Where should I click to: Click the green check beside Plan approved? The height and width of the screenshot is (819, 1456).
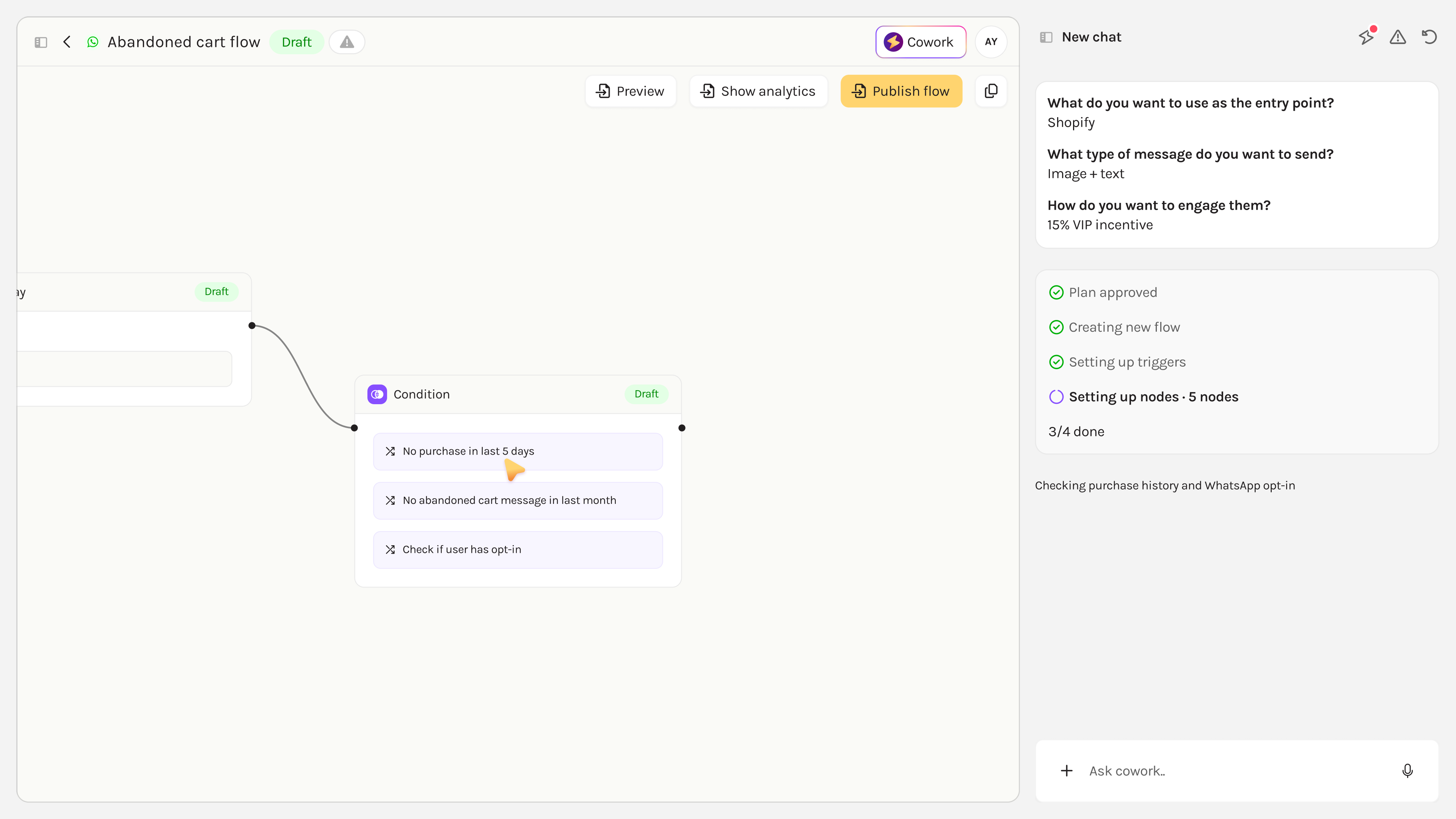point(1056,292)
